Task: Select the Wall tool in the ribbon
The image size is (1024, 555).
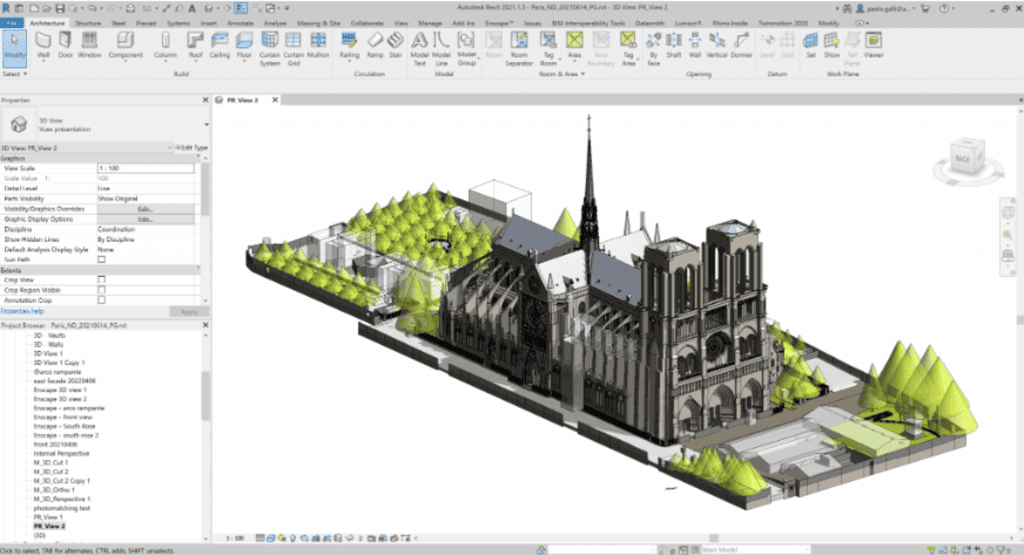Action: click(x=44, y=42)
